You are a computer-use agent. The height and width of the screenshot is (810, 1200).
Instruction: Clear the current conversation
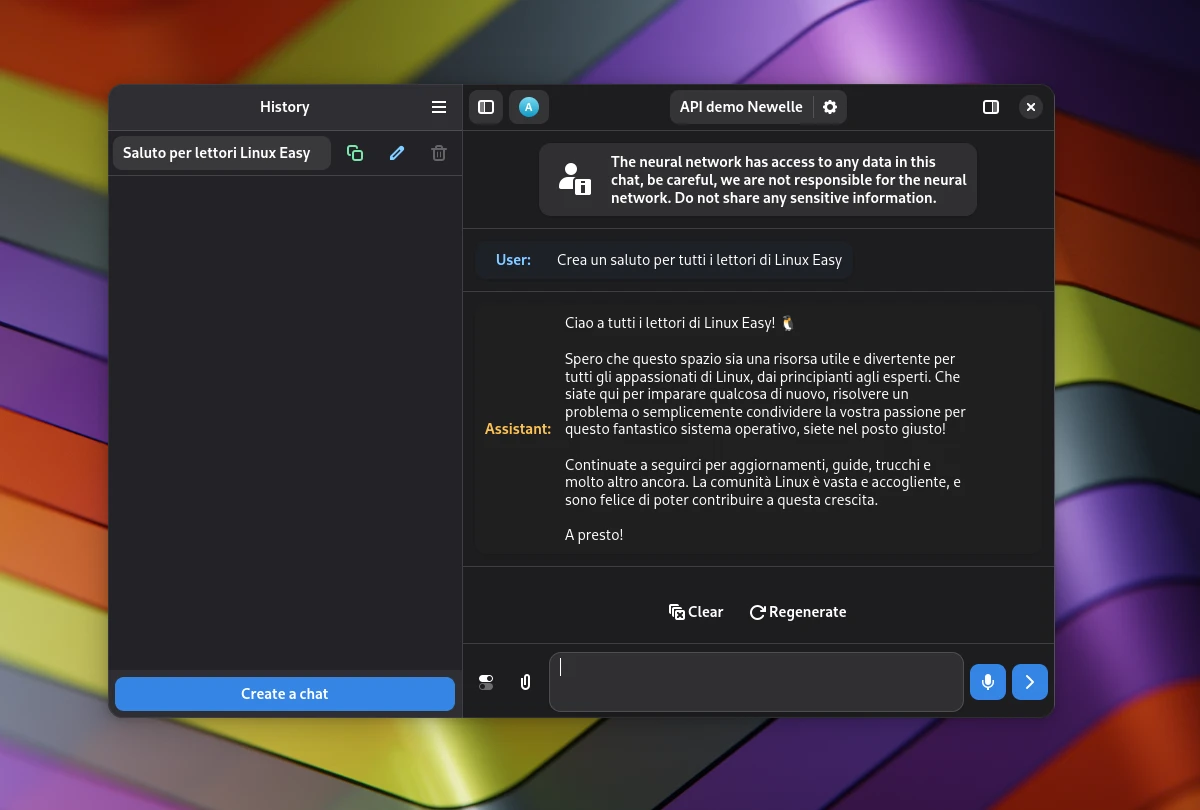[x=696, y=612]
